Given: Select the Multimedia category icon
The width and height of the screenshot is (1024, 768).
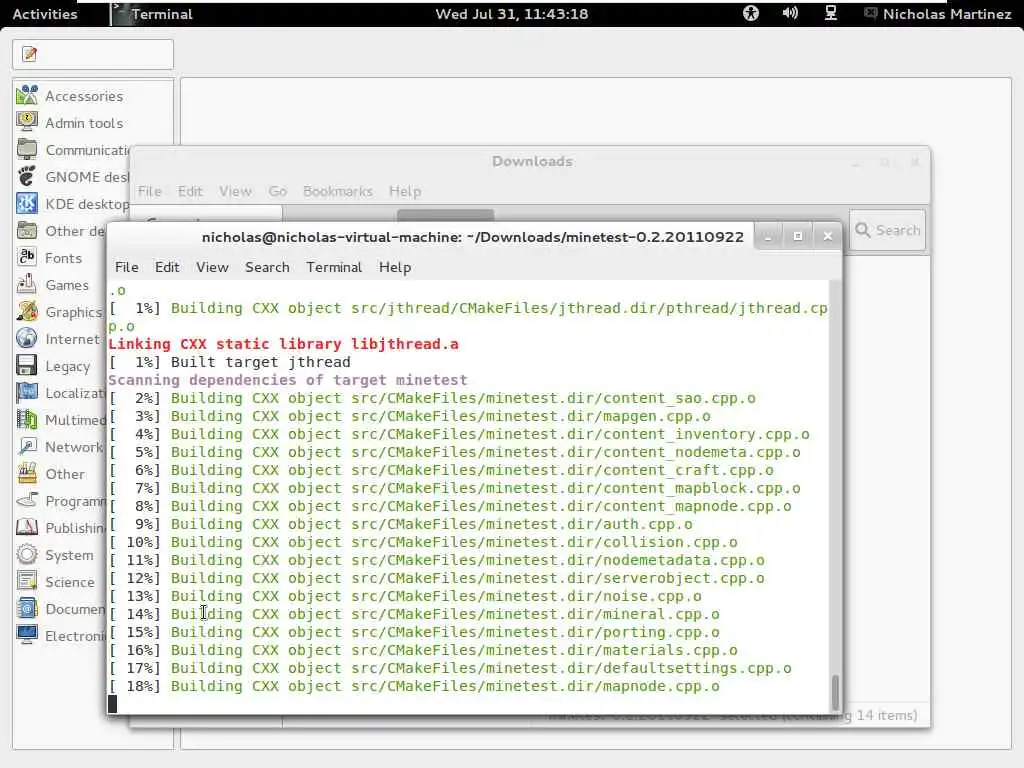Looking at the screenshot, I should 27,419.
